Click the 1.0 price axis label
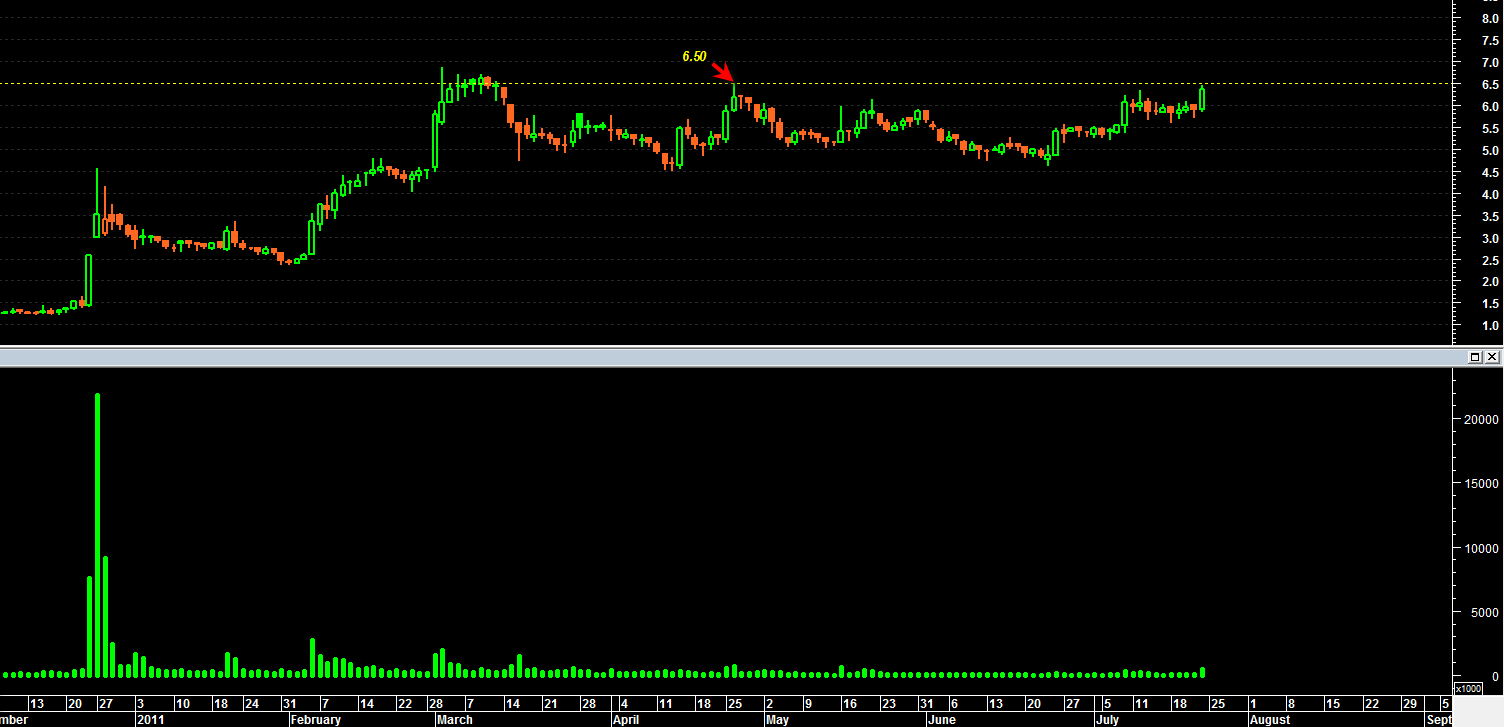This screenshot has height=727, width=1504. coord(1490,326)
